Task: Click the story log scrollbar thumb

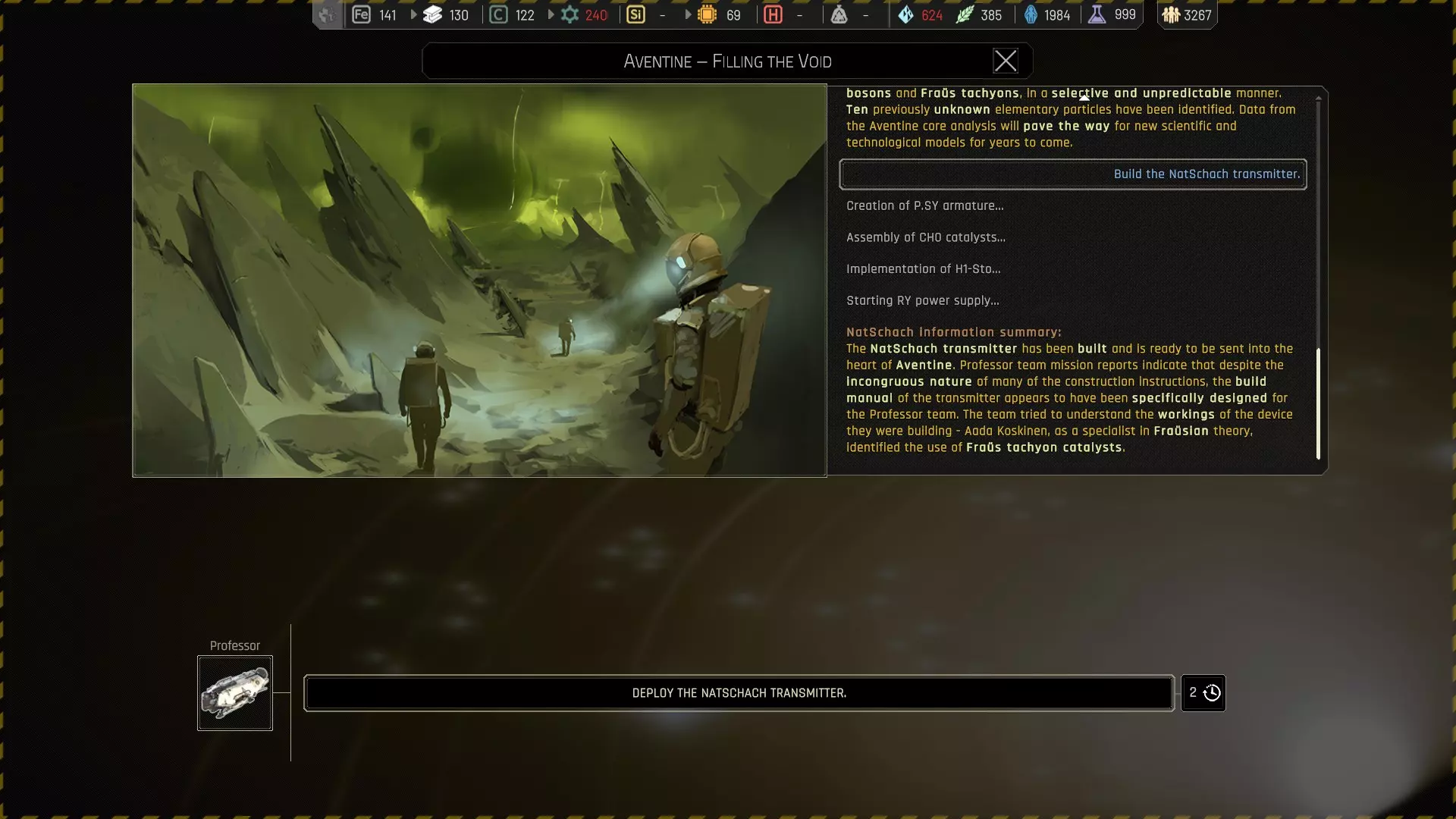Action: point(1318,403)
